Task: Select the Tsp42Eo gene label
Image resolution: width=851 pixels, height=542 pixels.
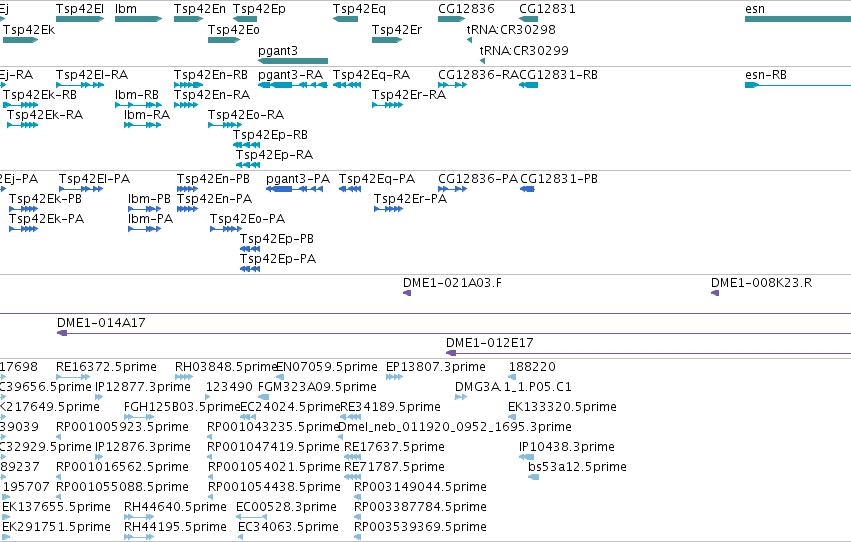Action: [233, 29]
